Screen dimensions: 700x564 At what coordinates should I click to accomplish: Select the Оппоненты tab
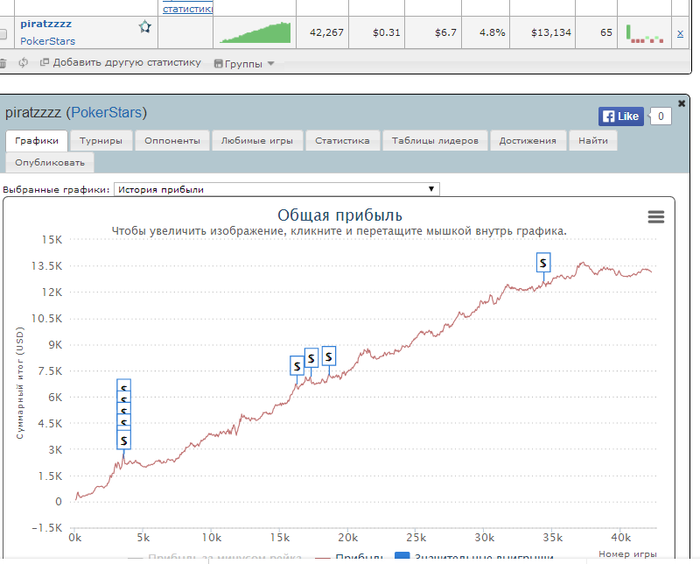pyautogui.click(x=172, y=141)
